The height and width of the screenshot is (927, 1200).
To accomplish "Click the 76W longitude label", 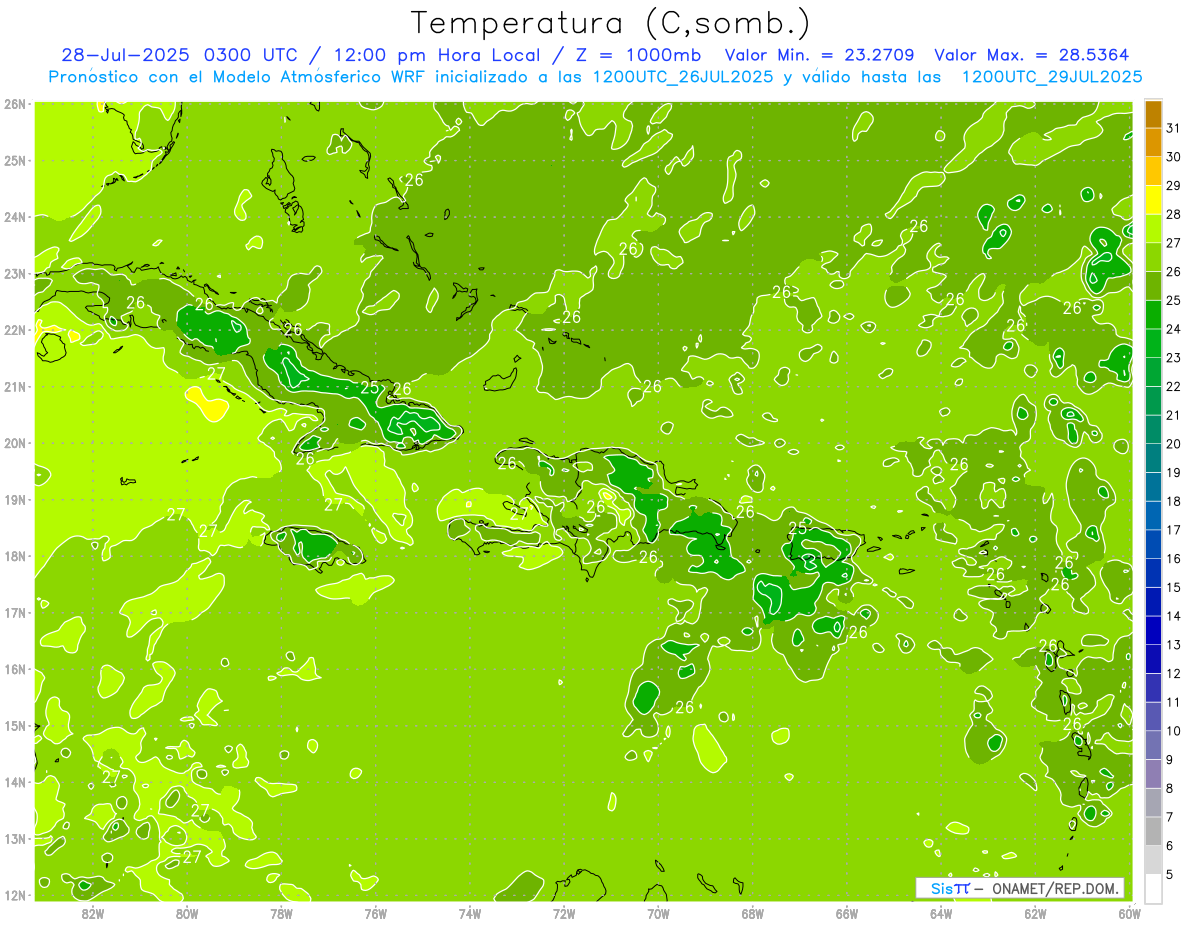I will click(375, 913).
